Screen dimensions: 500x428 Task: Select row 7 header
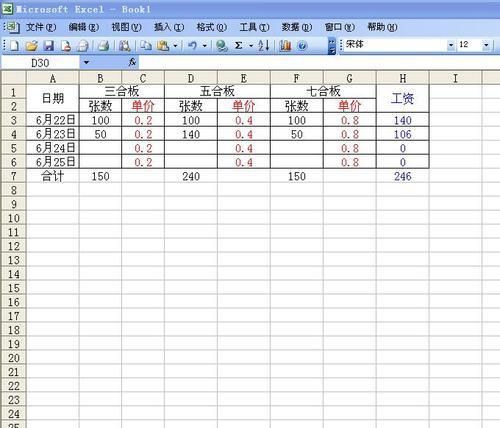point(14,176)
